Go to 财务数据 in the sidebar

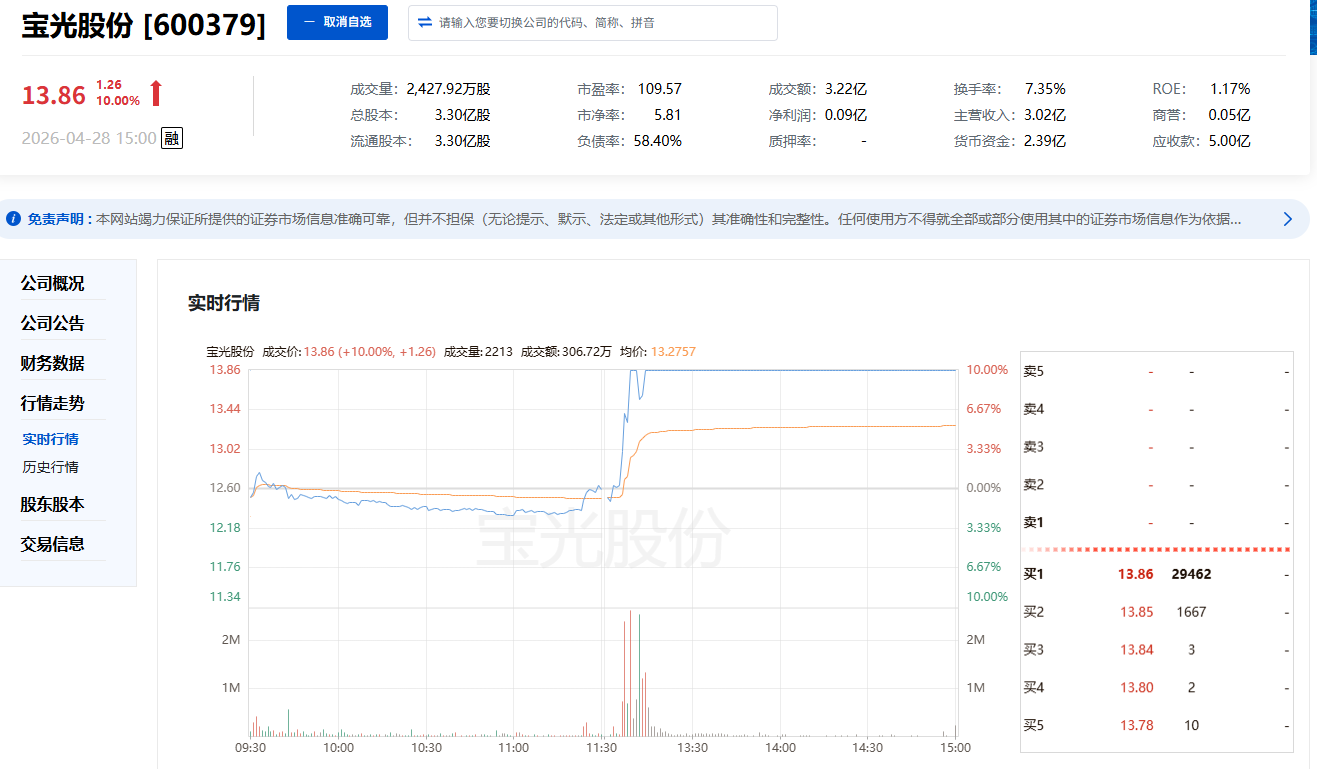(x=53, y=363)
